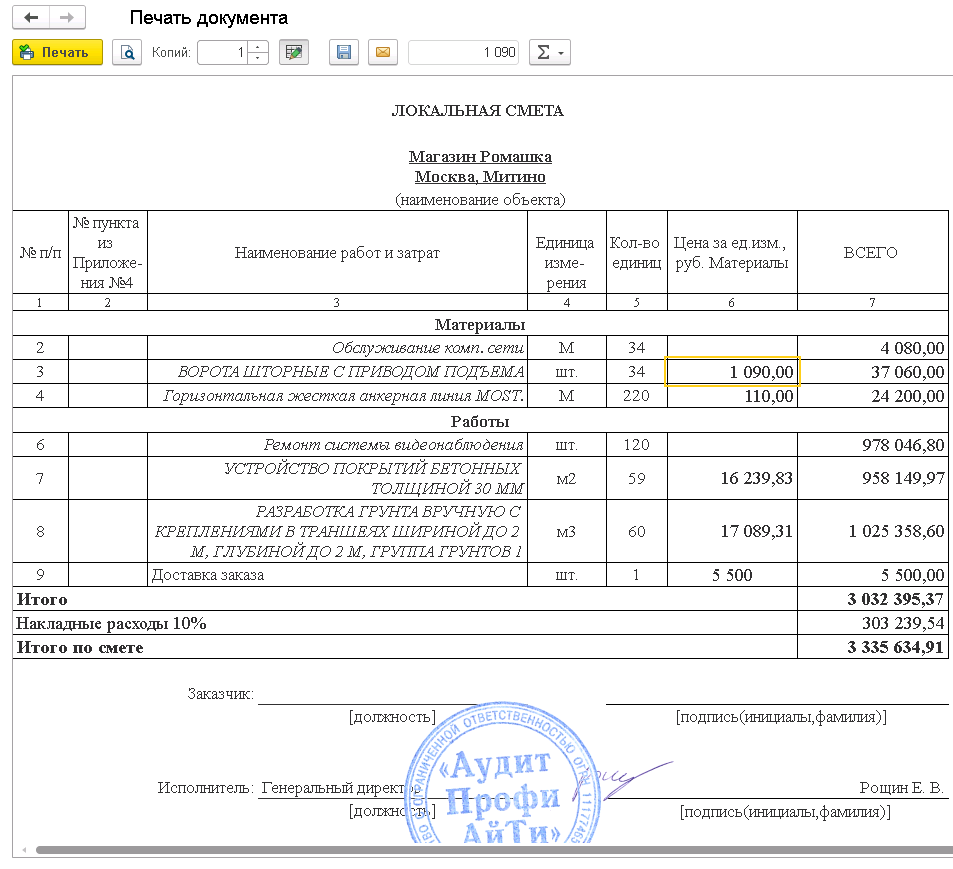Click the 'Заказчик:' label
This screenshot has height=869, width=953.
221,694
